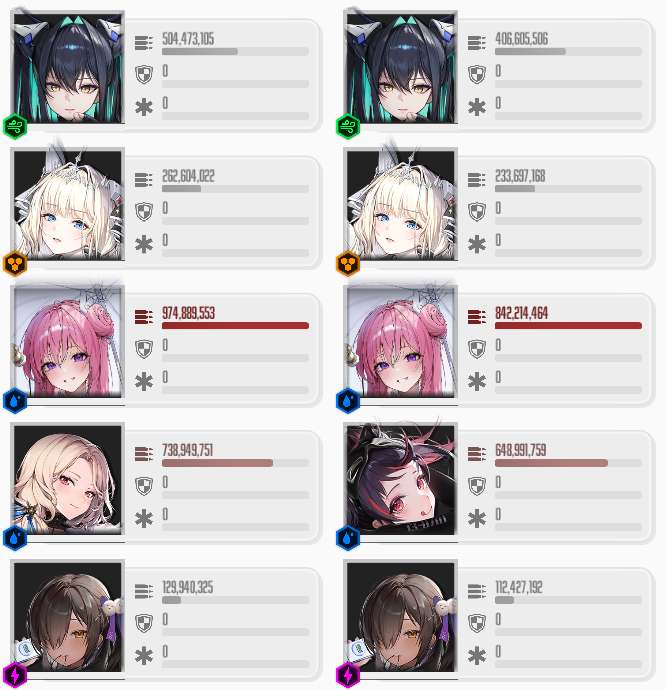The image size is (666, 690).
Task: Click the progress bar under 504,473,105
Action: pyautogui.click(x=235, y=52)
